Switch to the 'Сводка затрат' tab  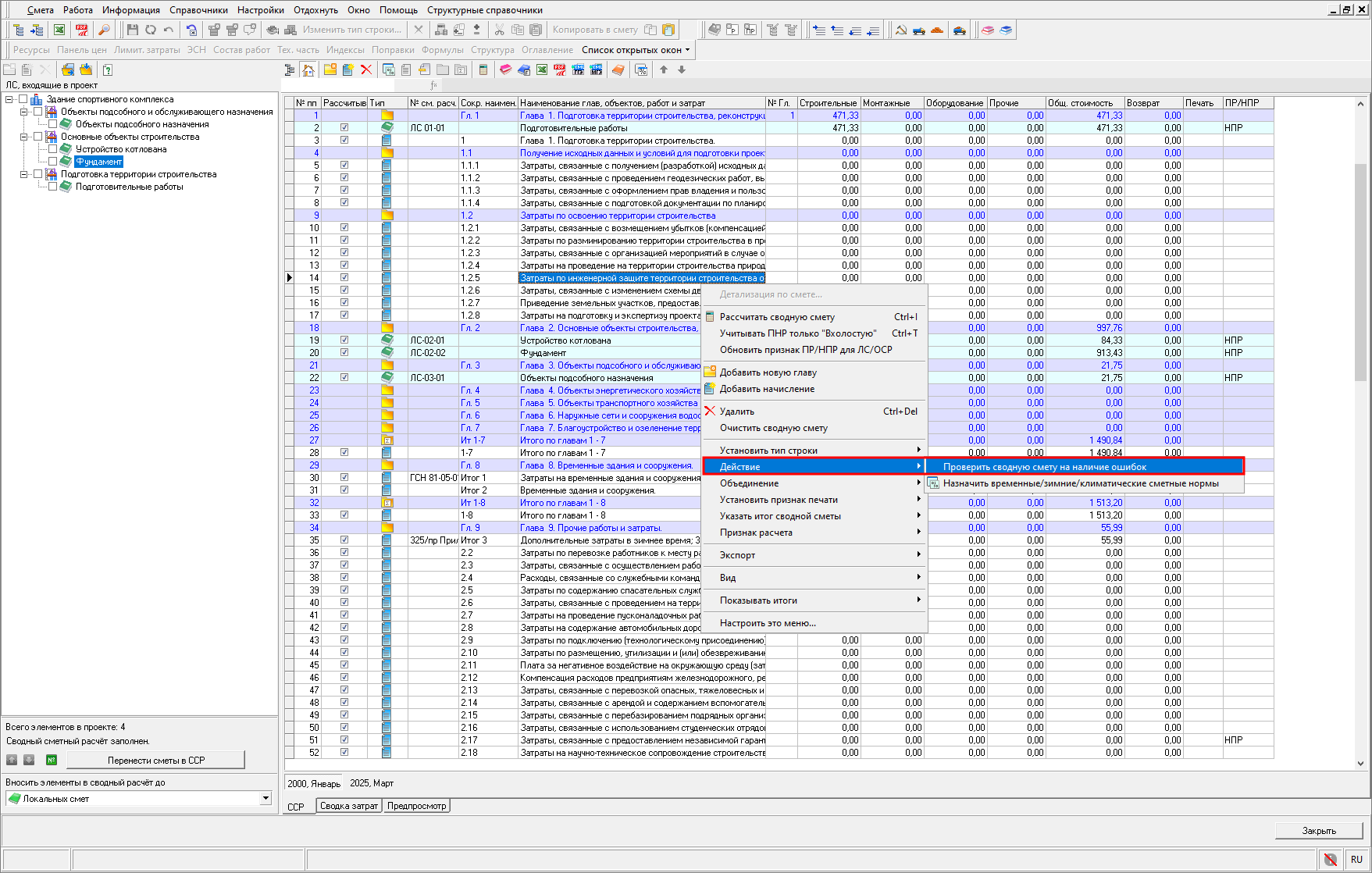click(x=349, y=806)
